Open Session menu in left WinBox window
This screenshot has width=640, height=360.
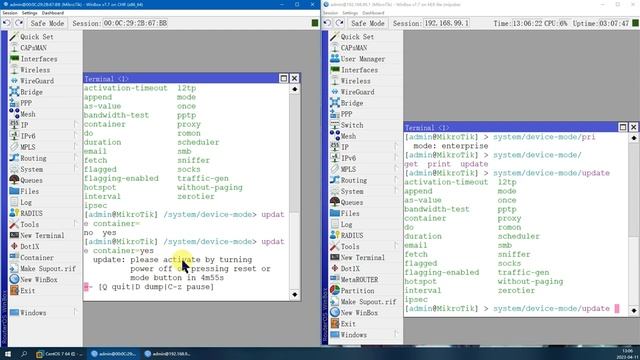[x=9, y=13]
